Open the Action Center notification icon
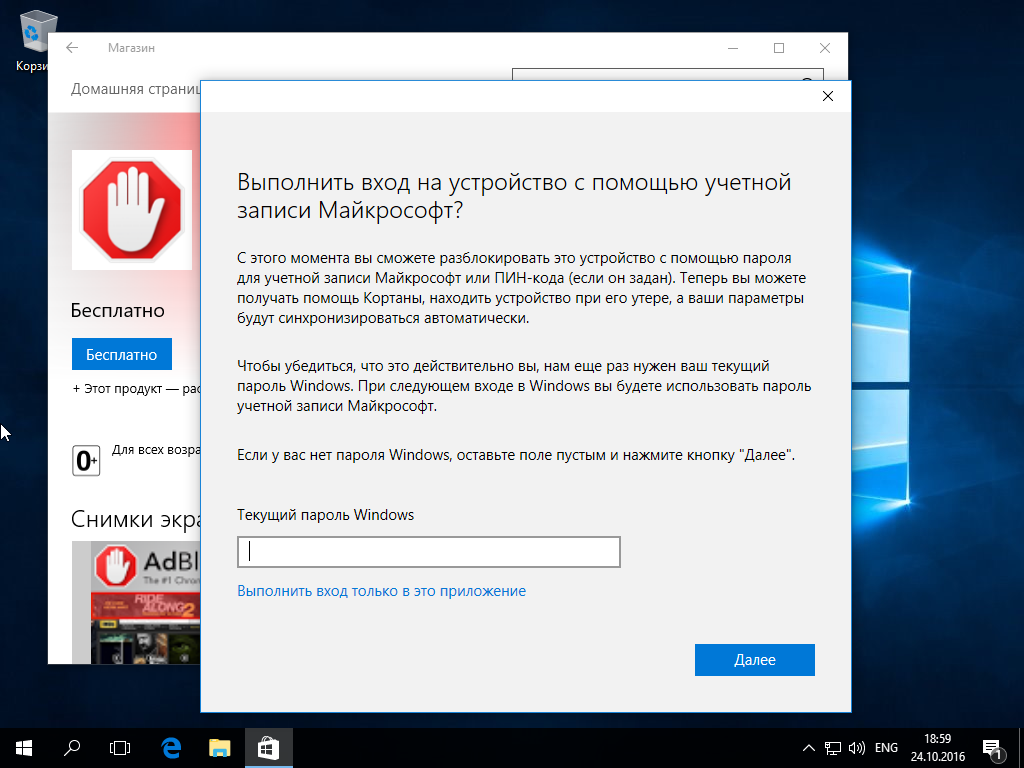1024x768 pixels. point(992,749)
